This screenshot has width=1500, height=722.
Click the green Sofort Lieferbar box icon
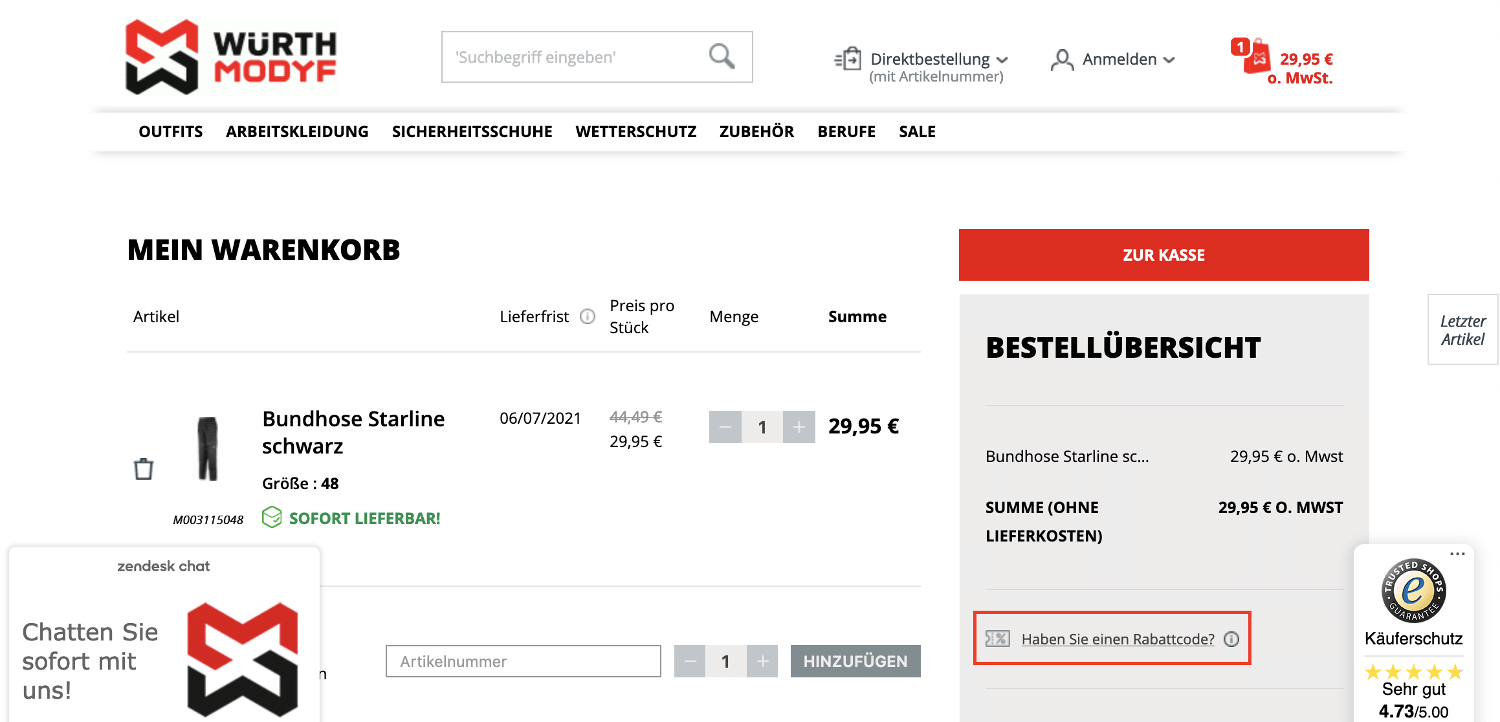click(x=272, y=517)
